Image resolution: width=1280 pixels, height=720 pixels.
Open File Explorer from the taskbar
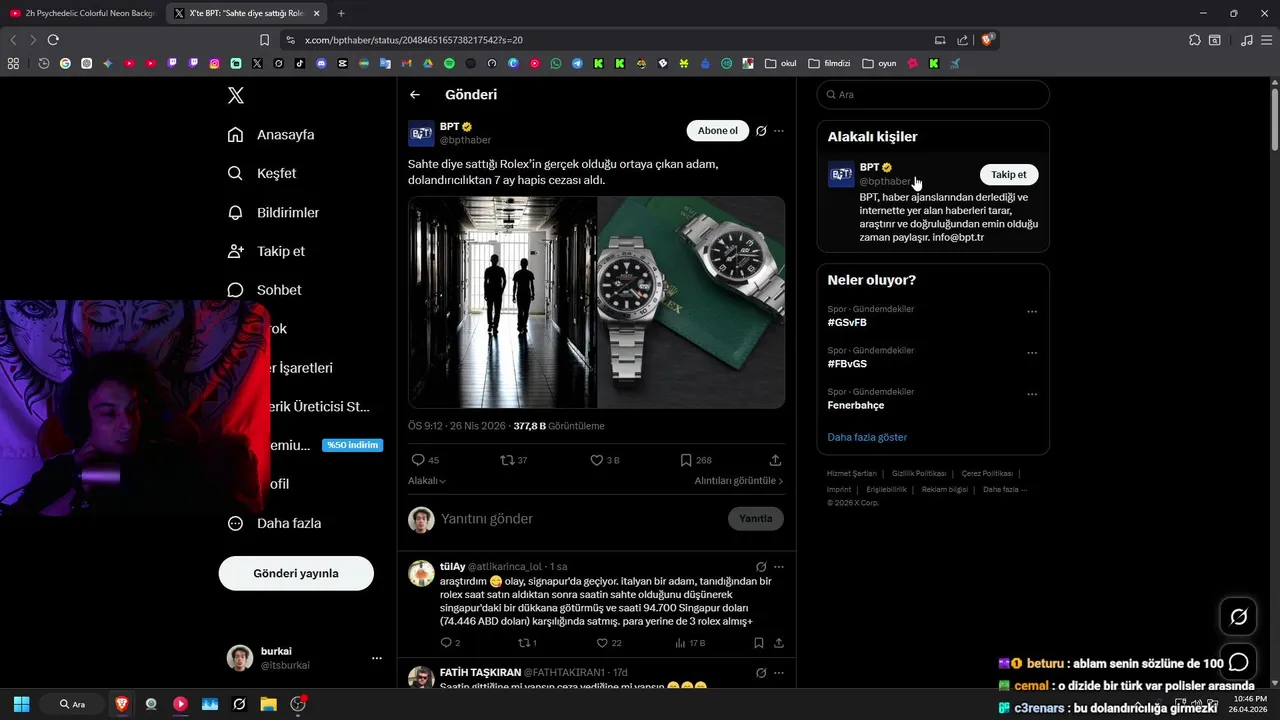(x=268, y=704)
